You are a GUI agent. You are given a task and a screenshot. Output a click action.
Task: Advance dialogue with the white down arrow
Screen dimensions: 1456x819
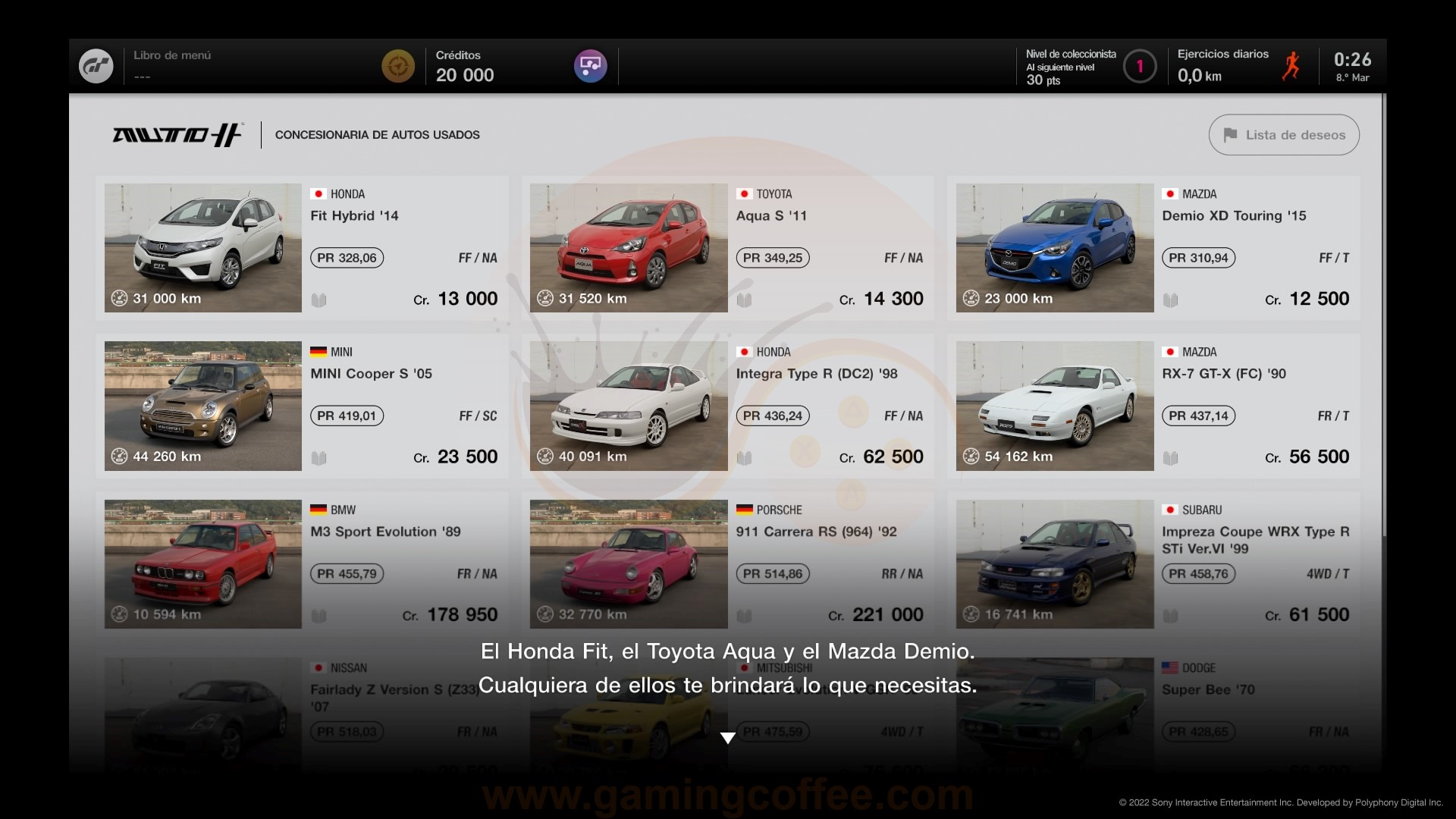[728, 738]
